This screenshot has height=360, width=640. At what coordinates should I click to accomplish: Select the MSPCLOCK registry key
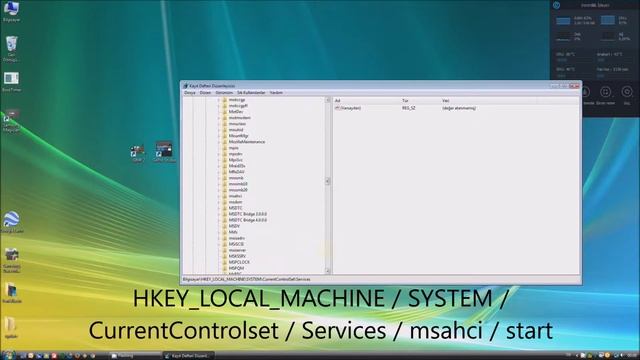(x=239, y=262)
